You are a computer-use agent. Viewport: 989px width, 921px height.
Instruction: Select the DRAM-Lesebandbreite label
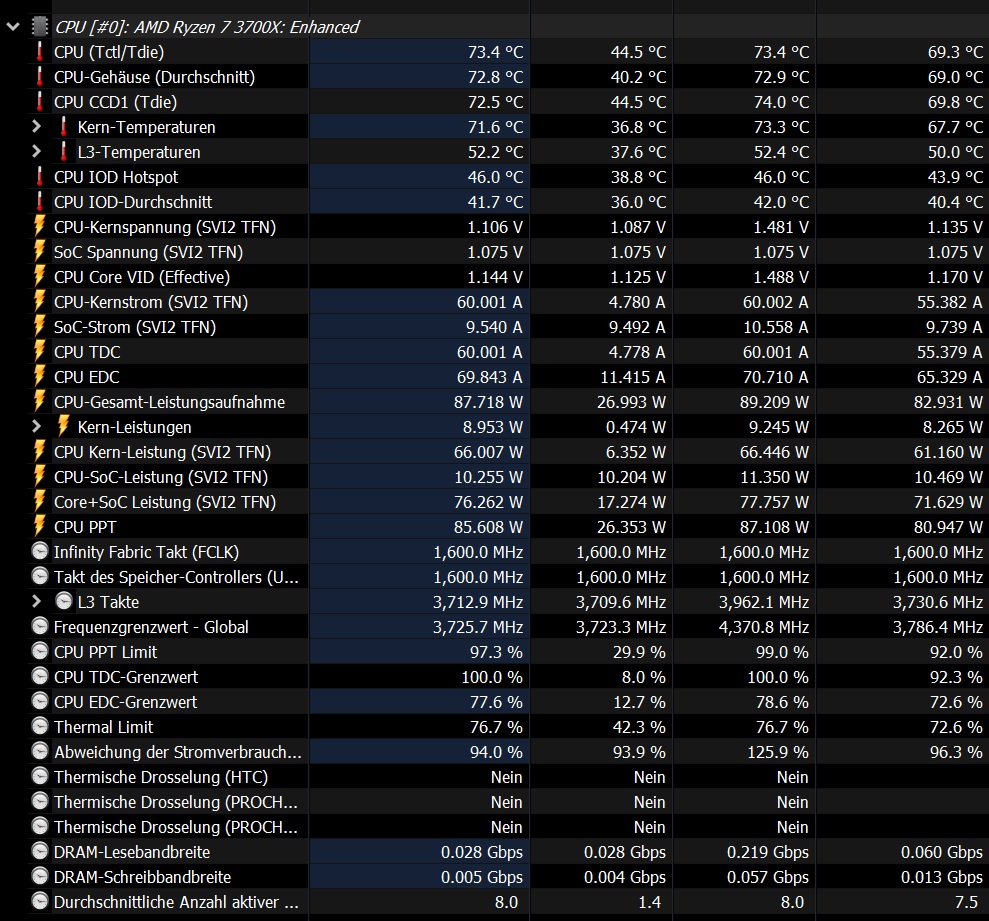click(x=132, y=852)
